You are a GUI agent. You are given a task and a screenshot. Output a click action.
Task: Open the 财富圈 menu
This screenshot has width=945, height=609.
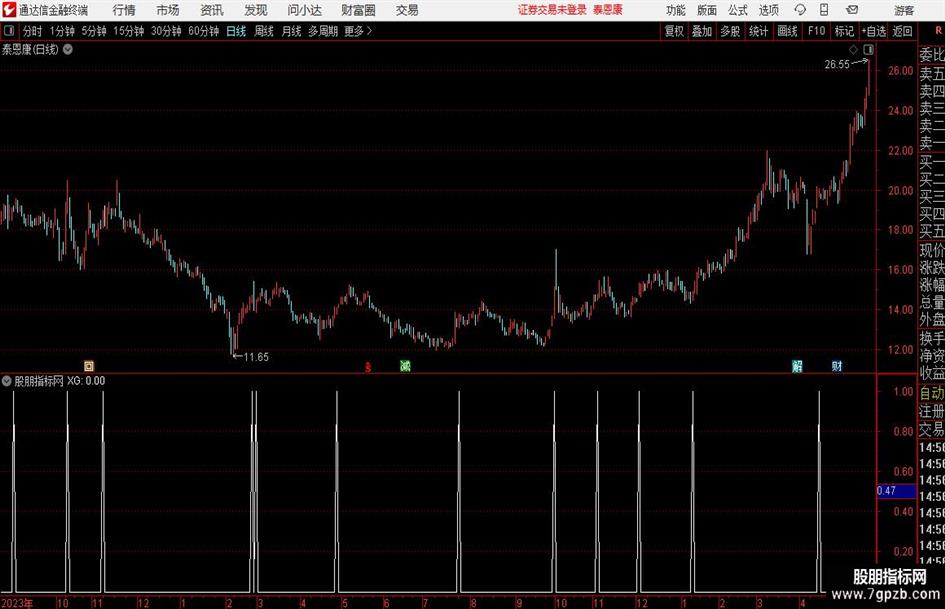[x=358, y=10]
